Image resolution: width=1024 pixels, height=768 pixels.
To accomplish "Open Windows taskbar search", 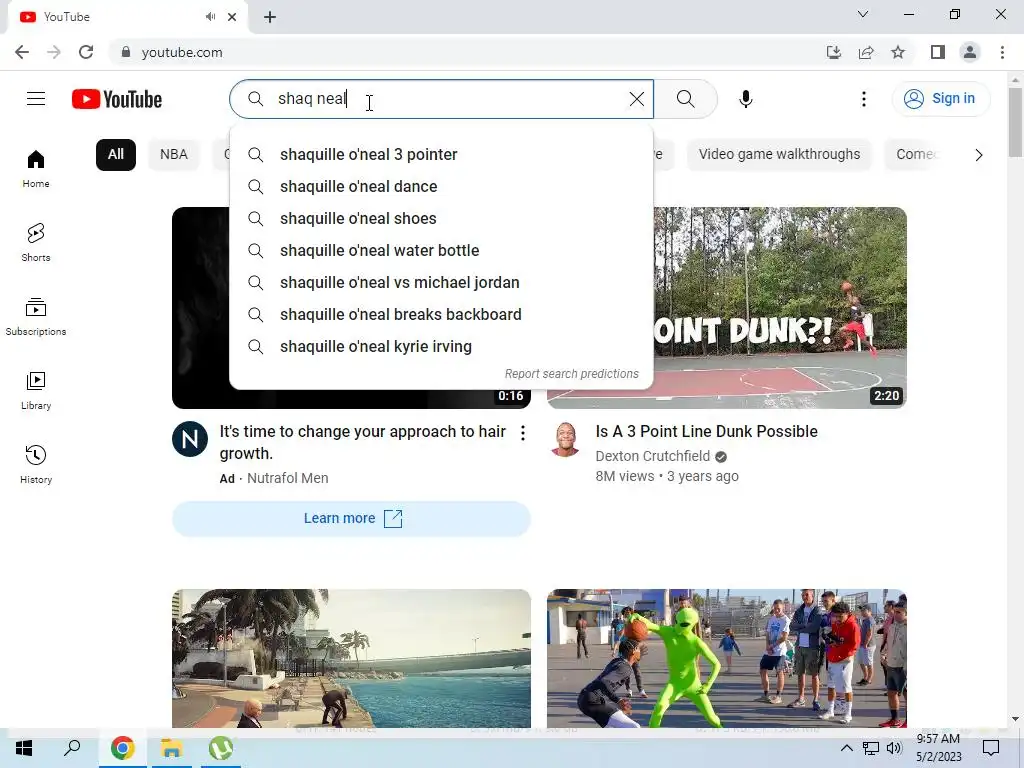I will tap(72, 748).
